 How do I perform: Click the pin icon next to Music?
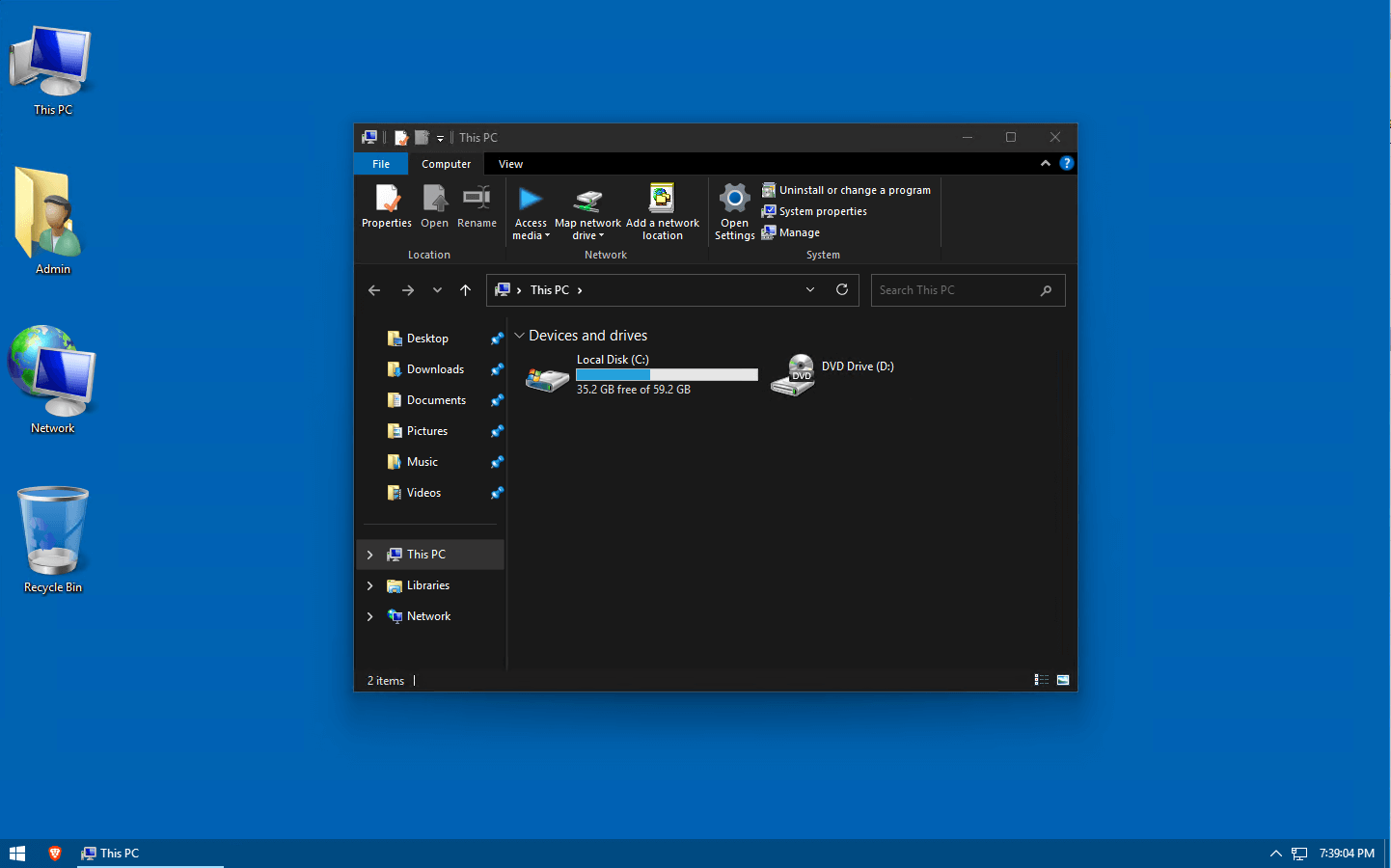497,462
